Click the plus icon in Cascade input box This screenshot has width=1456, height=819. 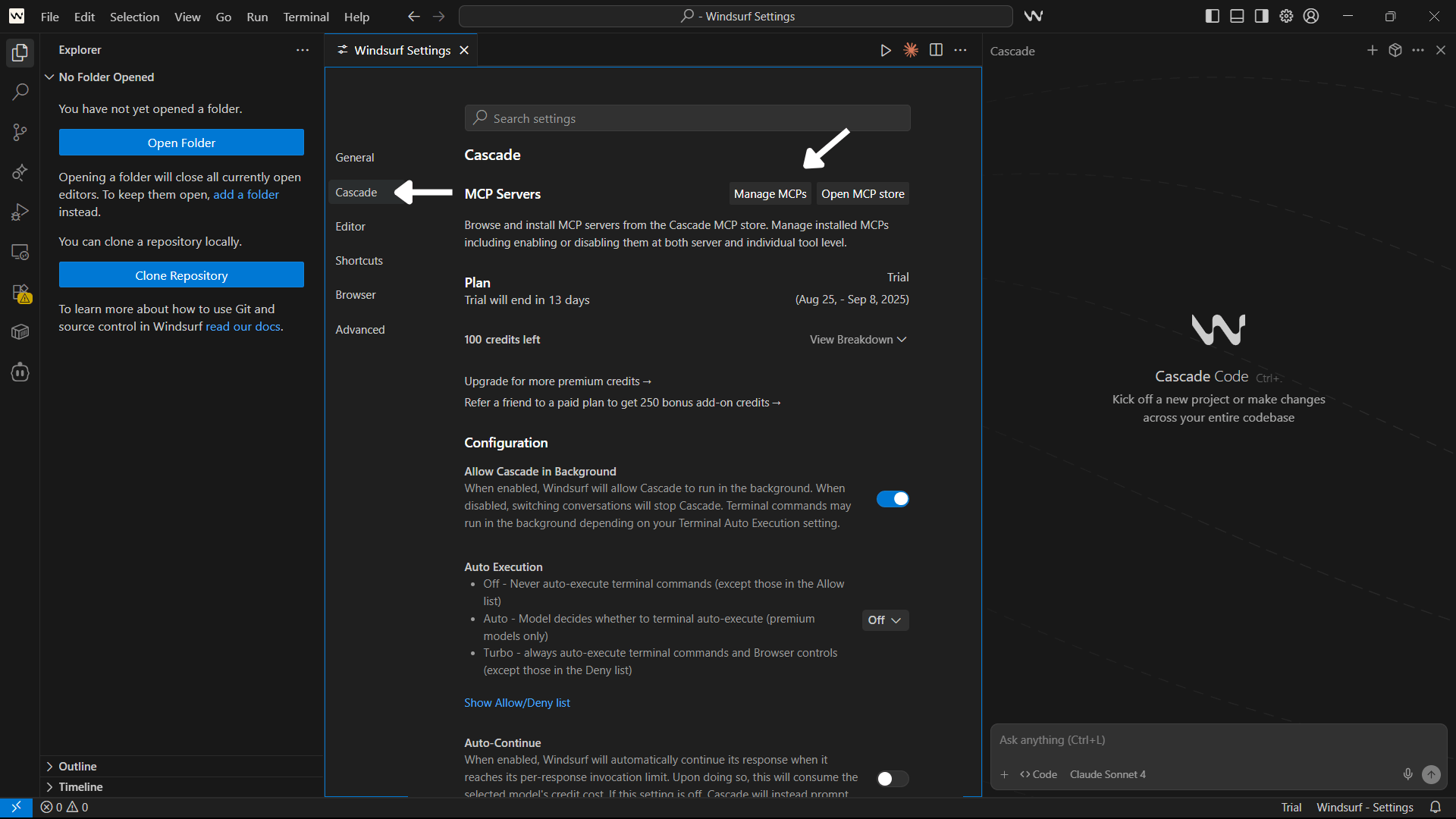tap(1004, 774)
